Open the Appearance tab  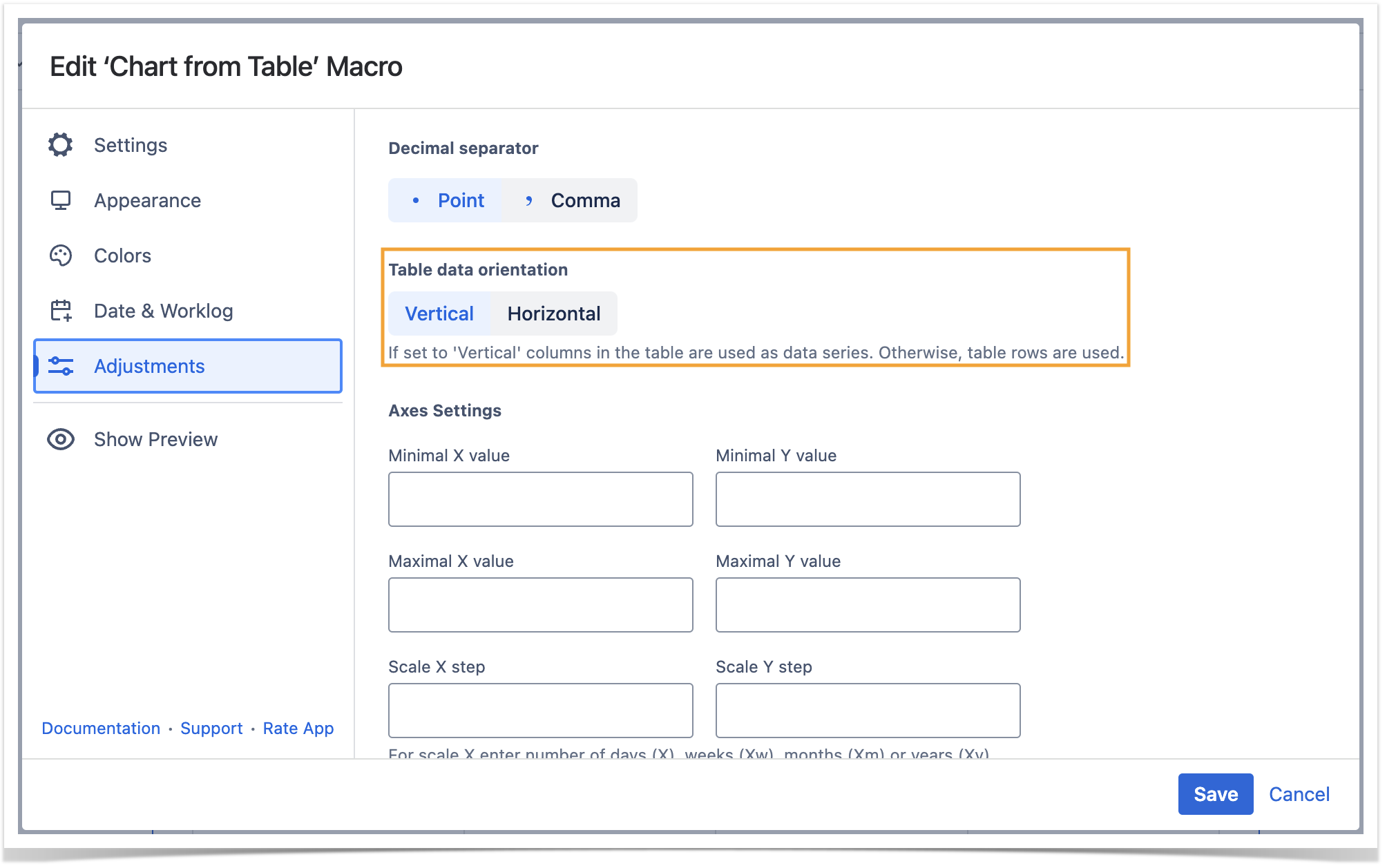point(147,200)
